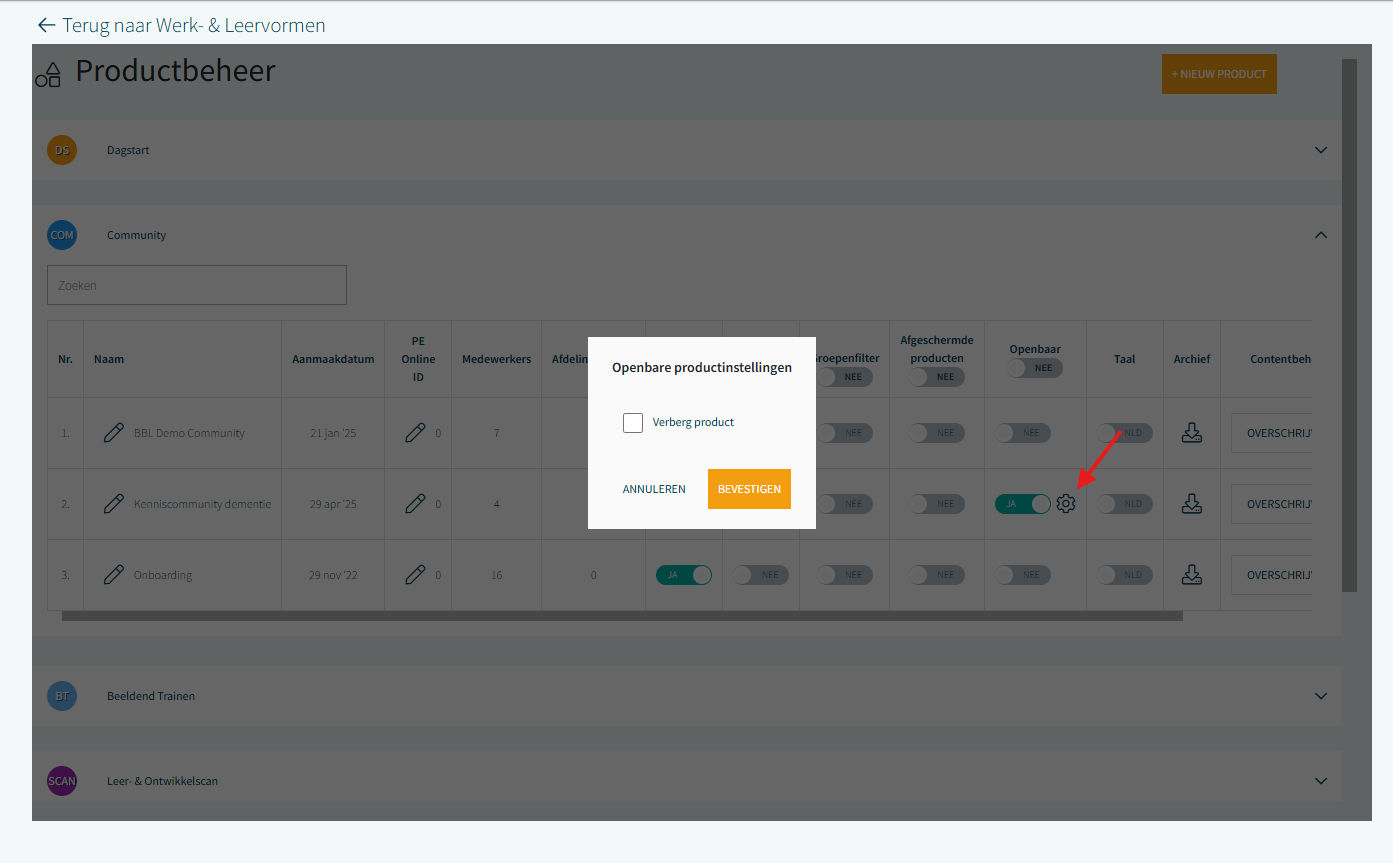Image resolution: width=1393 pixels, height=863 pixels.
Task: Click the pencil icon beside Onboarding name
Action: coord(114,575)
